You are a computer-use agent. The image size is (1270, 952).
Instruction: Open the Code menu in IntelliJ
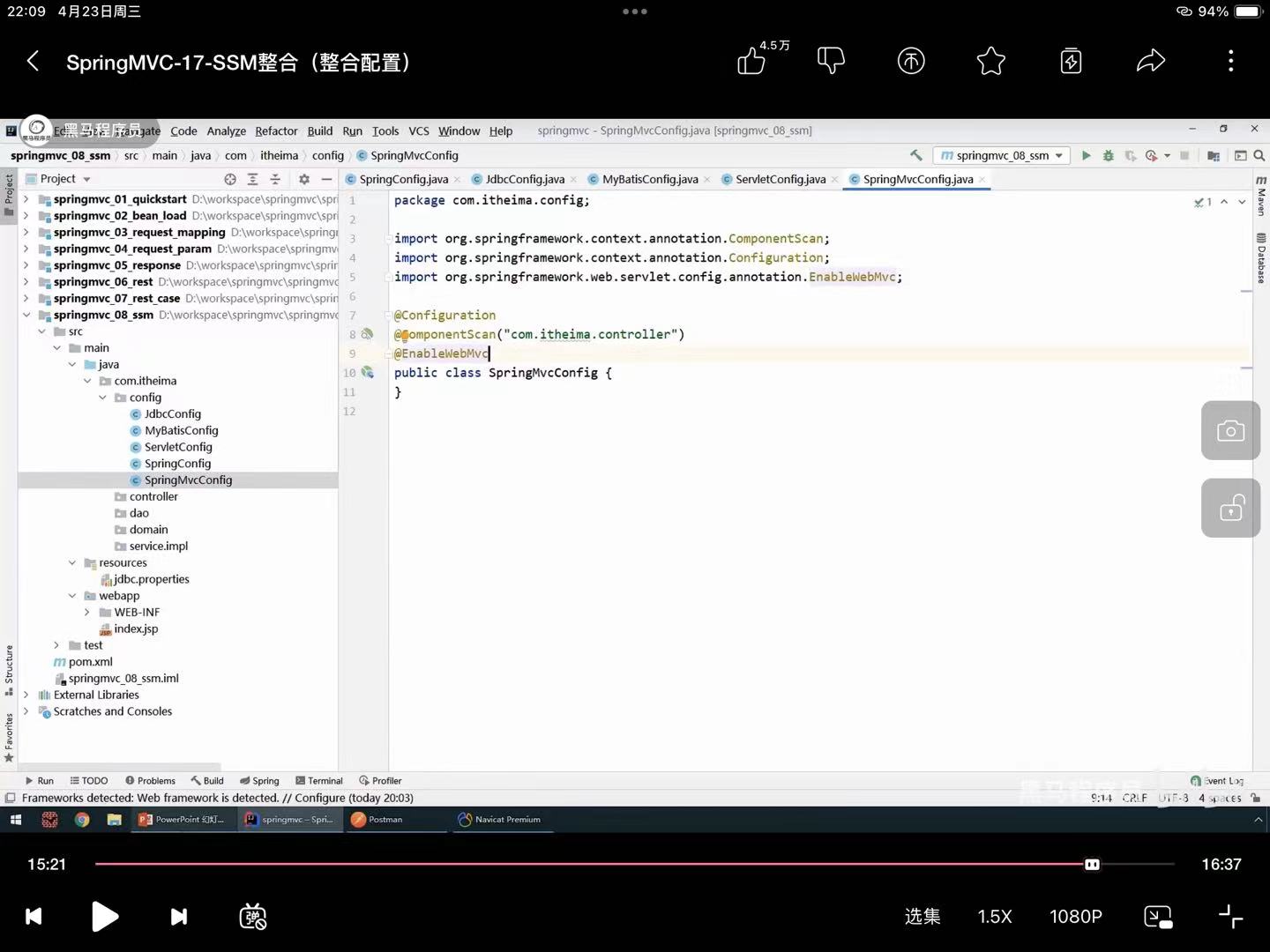183,130
